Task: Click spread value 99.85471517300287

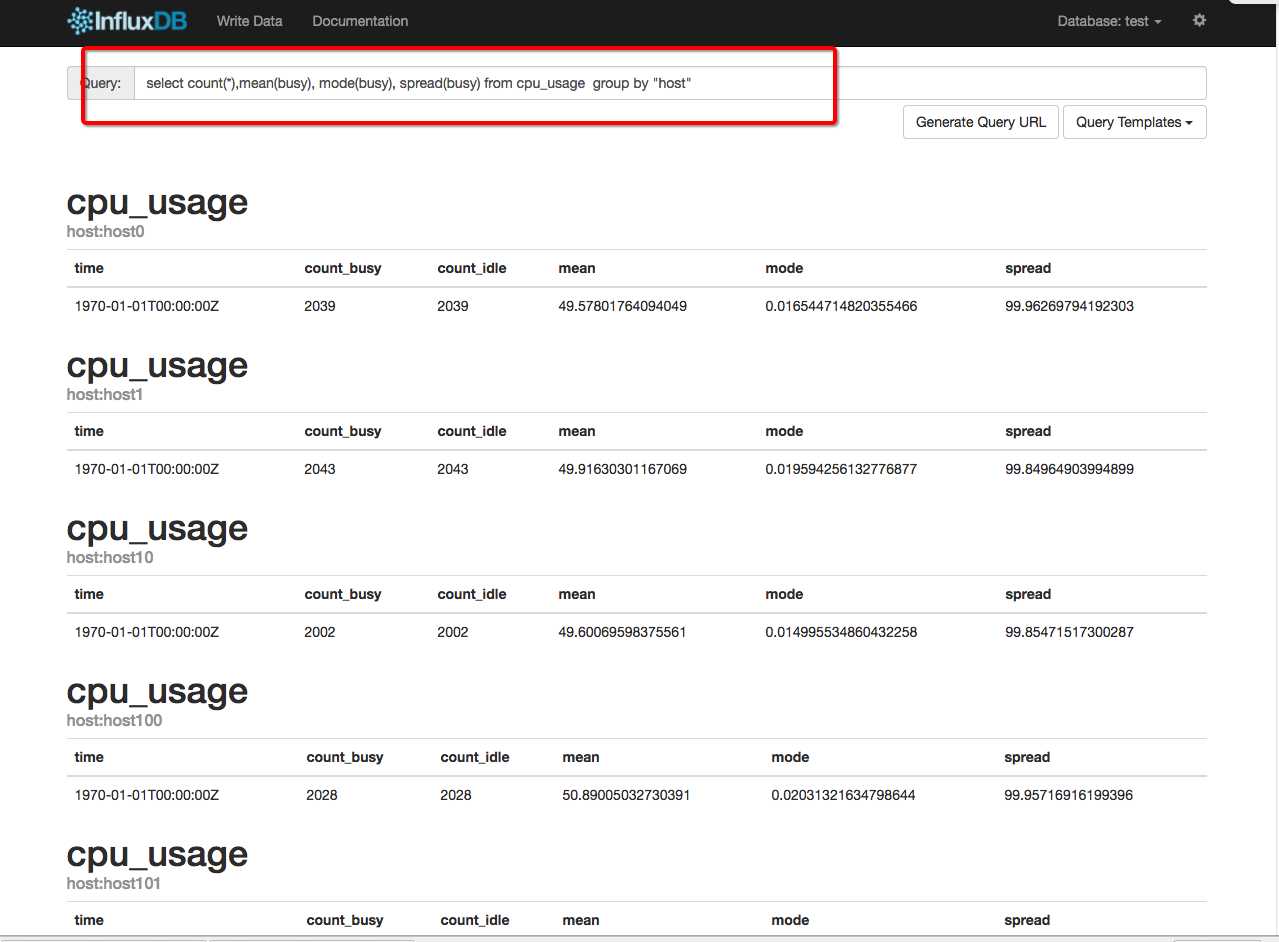Action: pos(1069,632)
